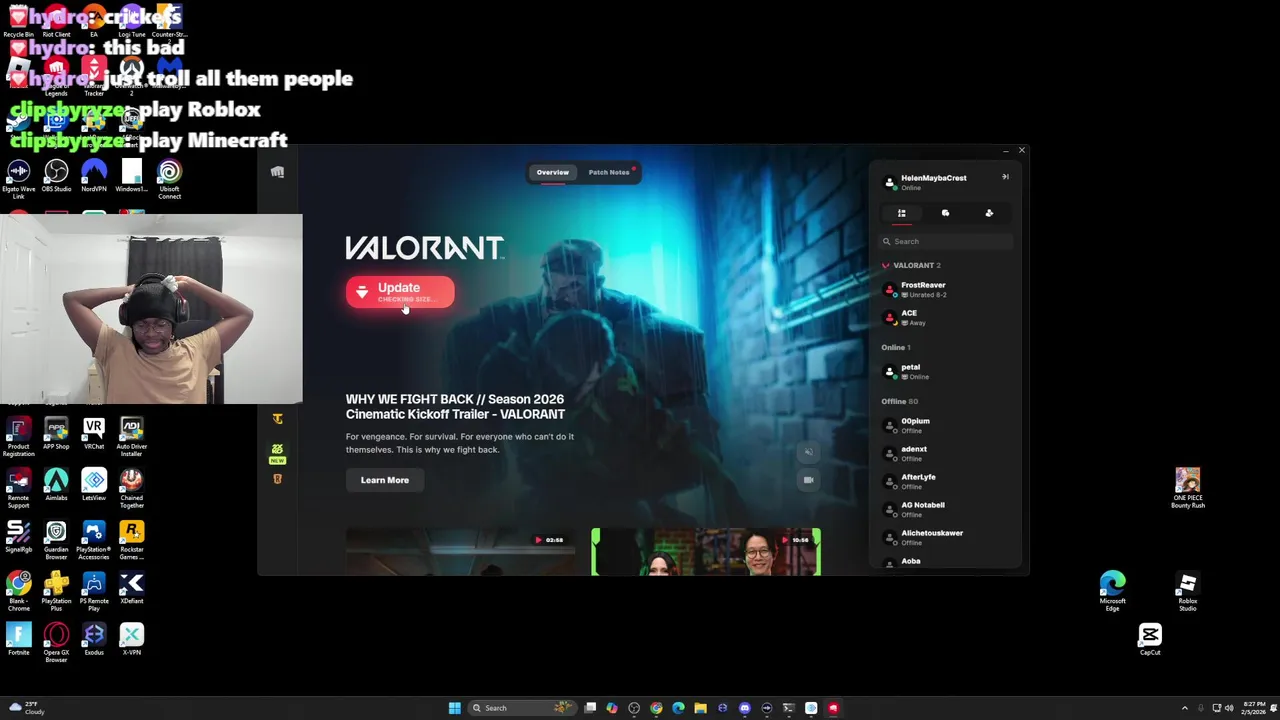
Task: Mute the background video sound icon
Action: [809, 452]
